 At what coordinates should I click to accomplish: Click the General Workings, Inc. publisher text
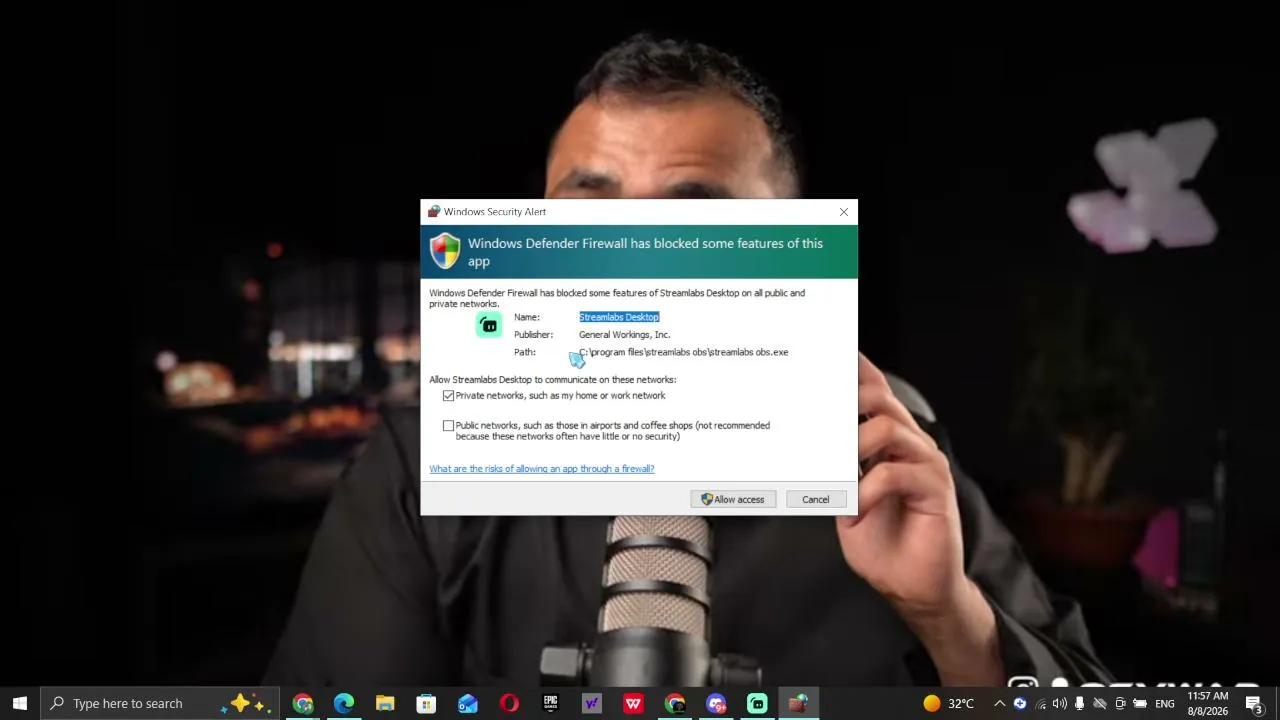tap(624, 335)
